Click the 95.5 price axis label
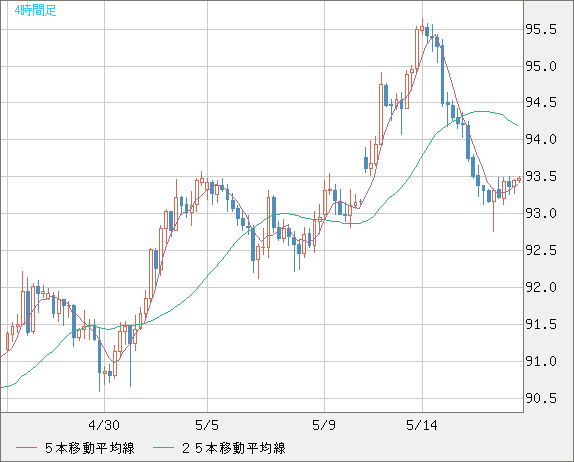 click(x=541, y=29)
